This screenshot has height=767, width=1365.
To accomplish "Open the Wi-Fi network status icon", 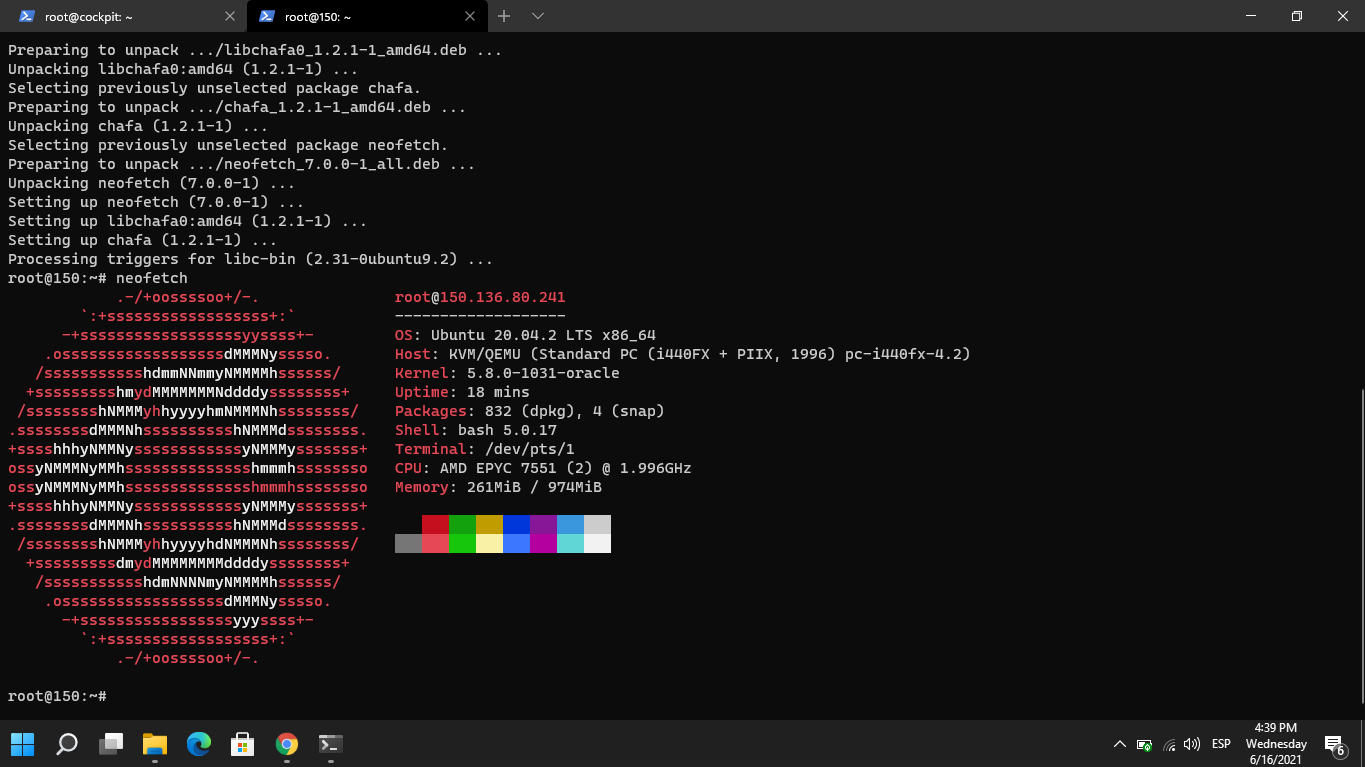I will tap(1169, 744).
